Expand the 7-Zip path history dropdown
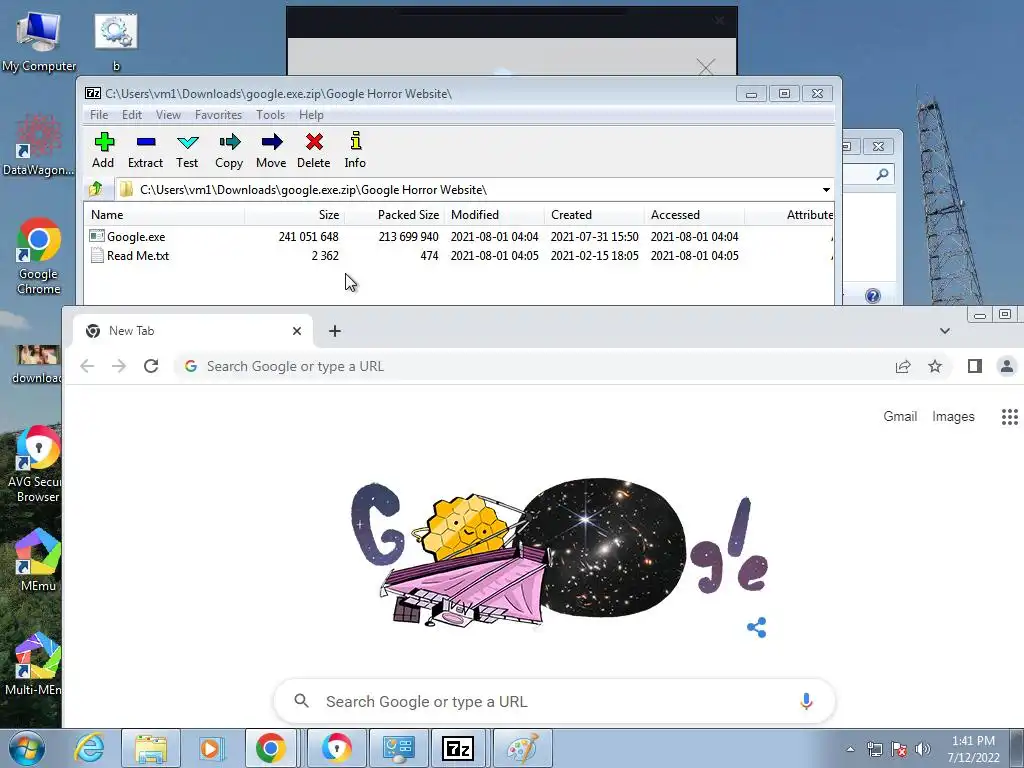This screenshot has height=768, width=1024. (x=826, y=189)
